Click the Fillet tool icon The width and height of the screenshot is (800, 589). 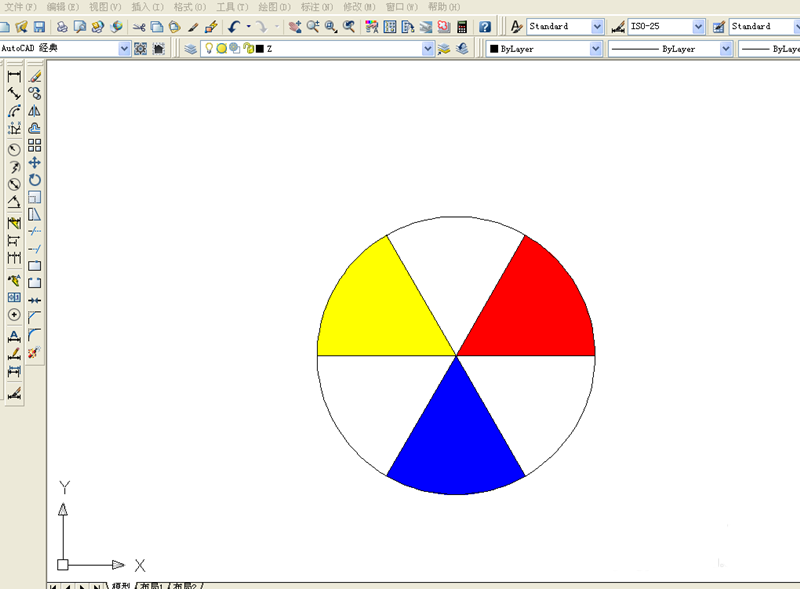pos(34,335)
